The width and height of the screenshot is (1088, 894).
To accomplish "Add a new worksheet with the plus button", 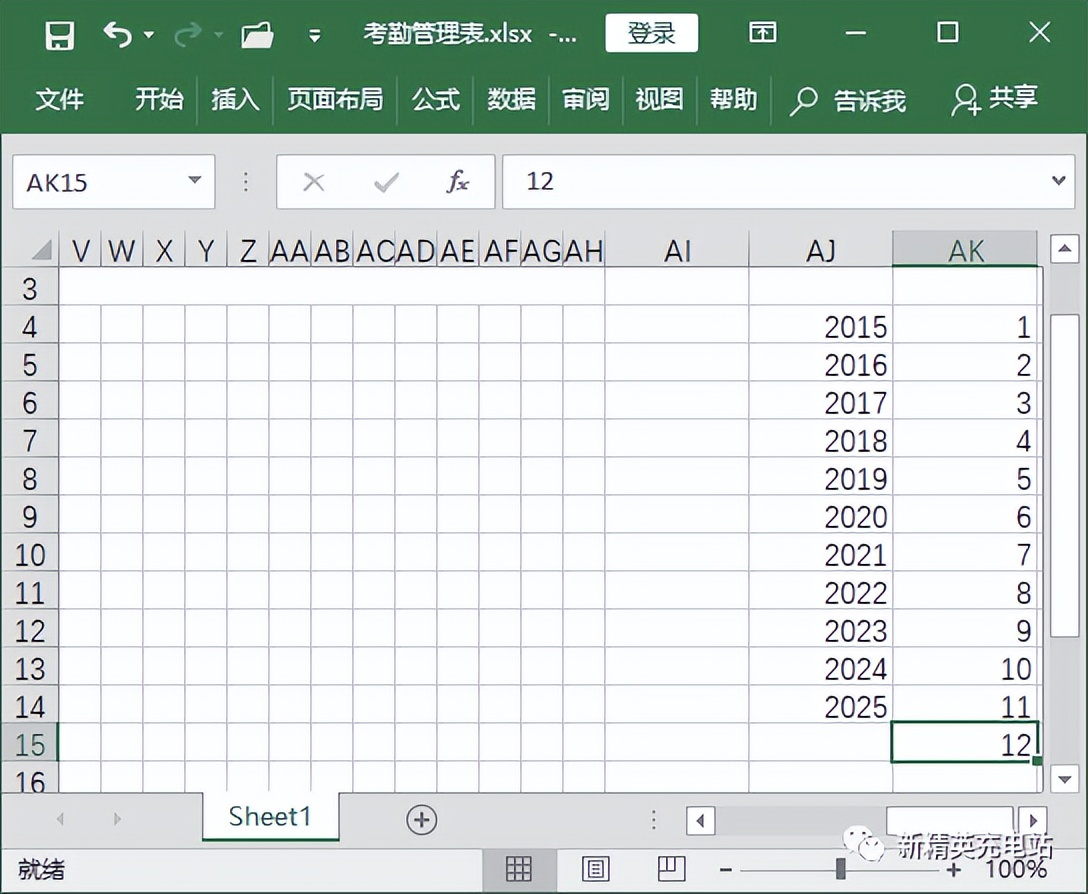I will tap(421, 818).
